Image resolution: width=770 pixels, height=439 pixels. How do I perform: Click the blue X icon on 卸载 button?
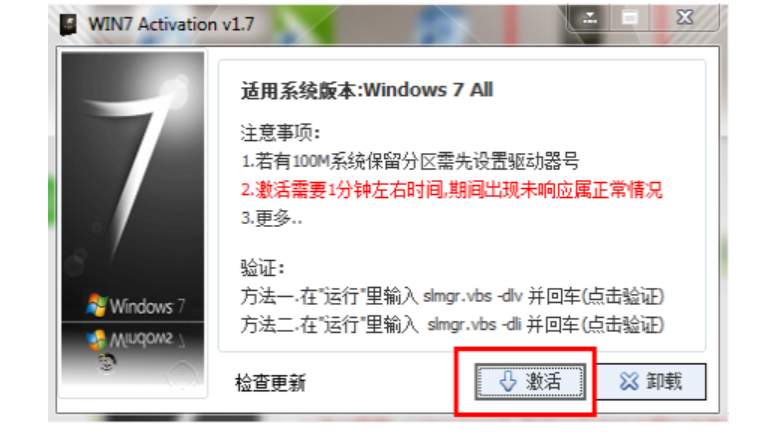pos(629,381)
